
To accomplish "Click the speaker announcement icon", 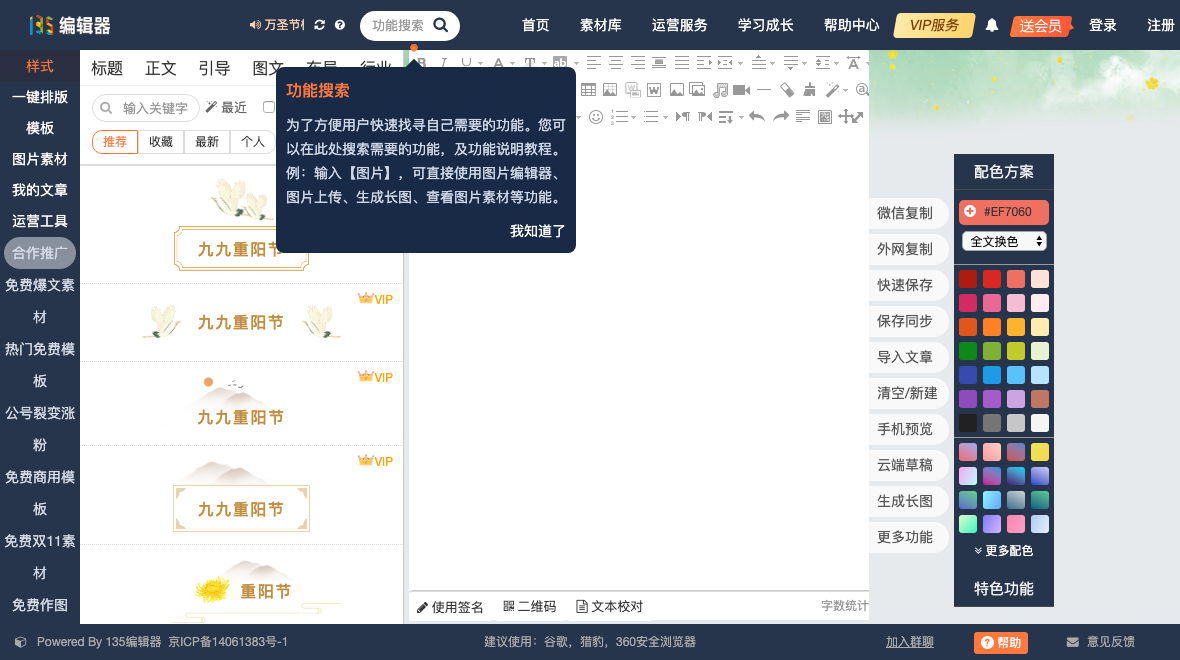I will [255, 25].
